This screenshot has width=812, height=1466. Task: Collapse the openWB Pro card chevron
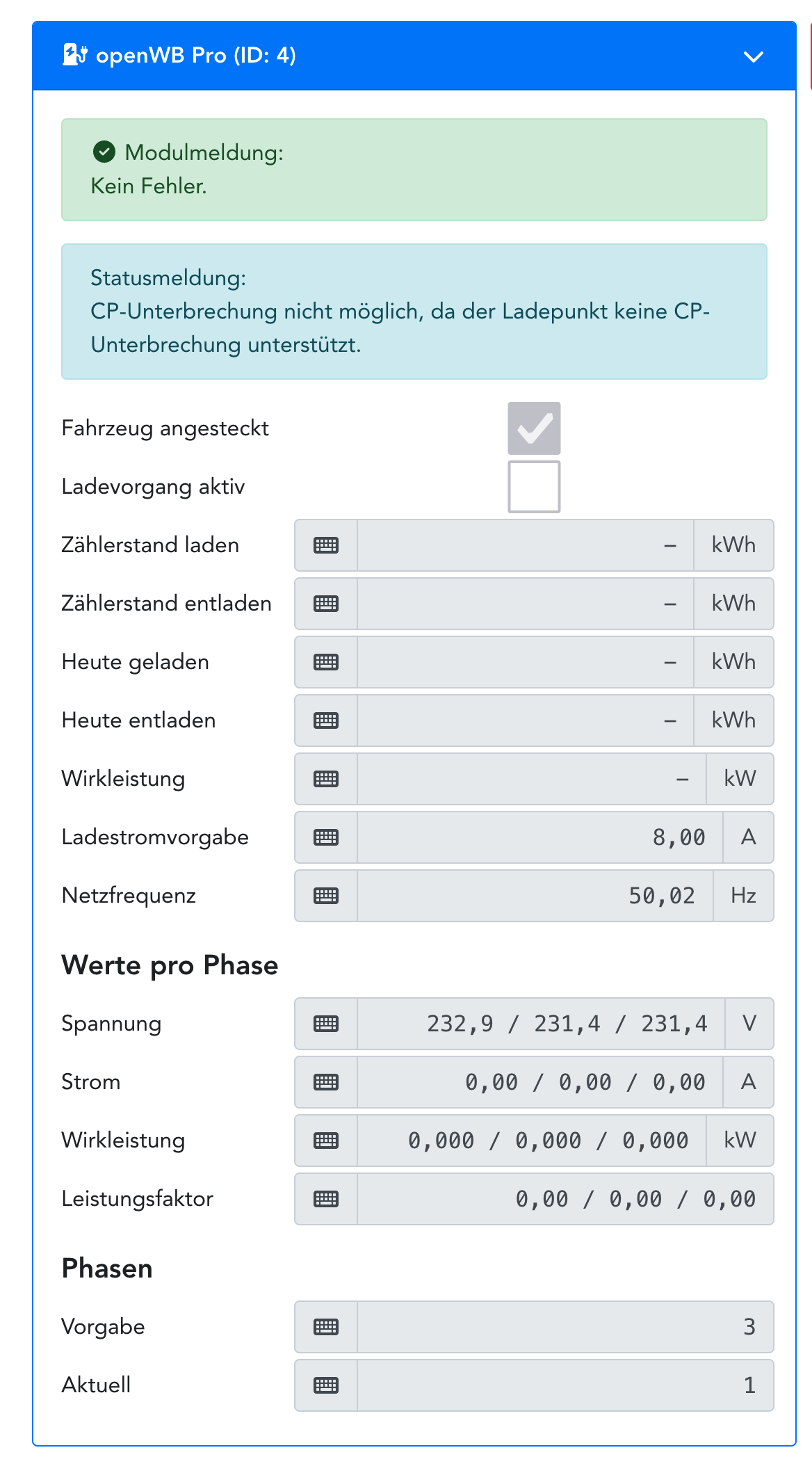point(754,56)
